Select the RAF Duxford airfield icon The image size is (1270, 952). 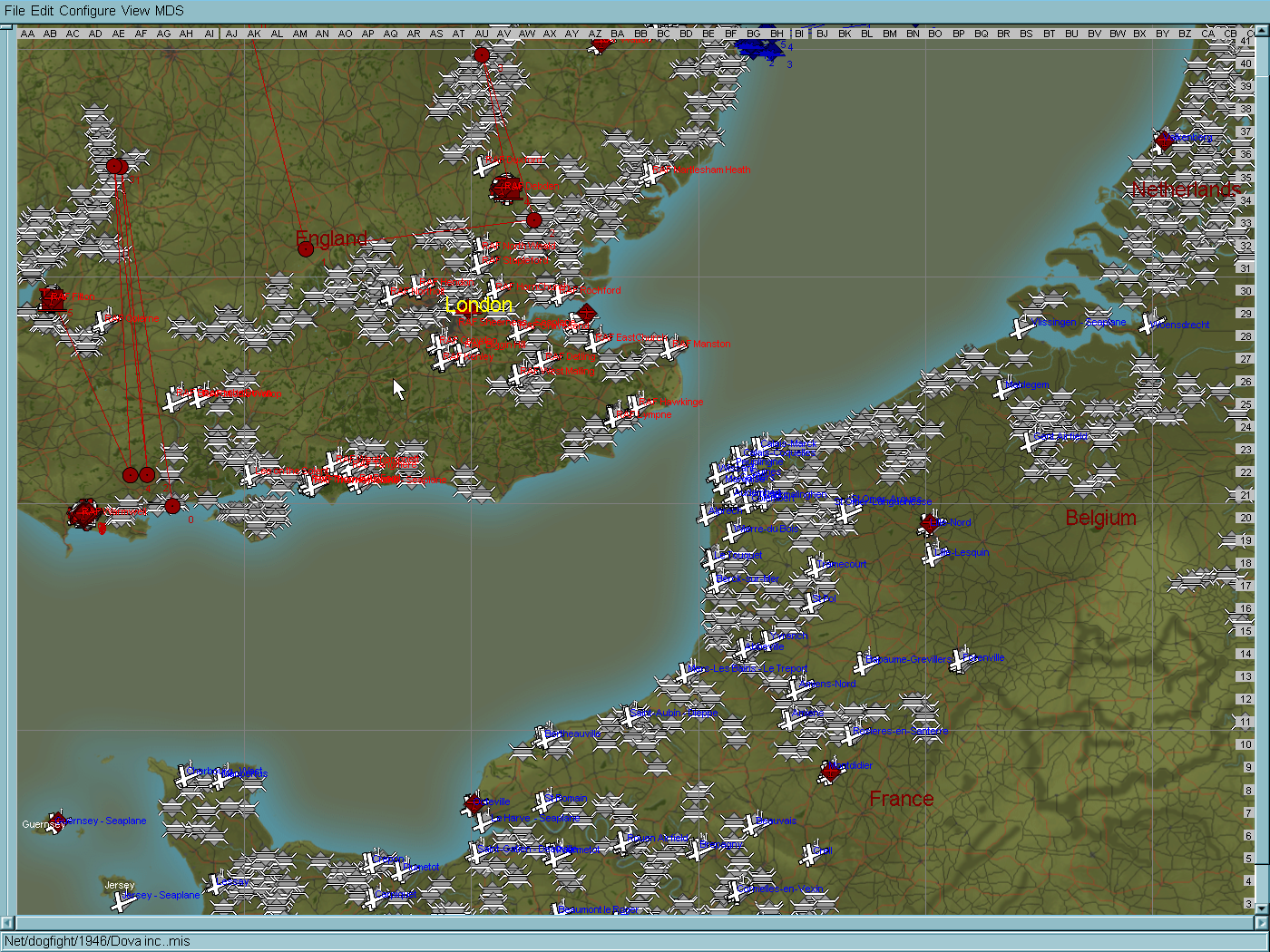[x=484, y=166]
